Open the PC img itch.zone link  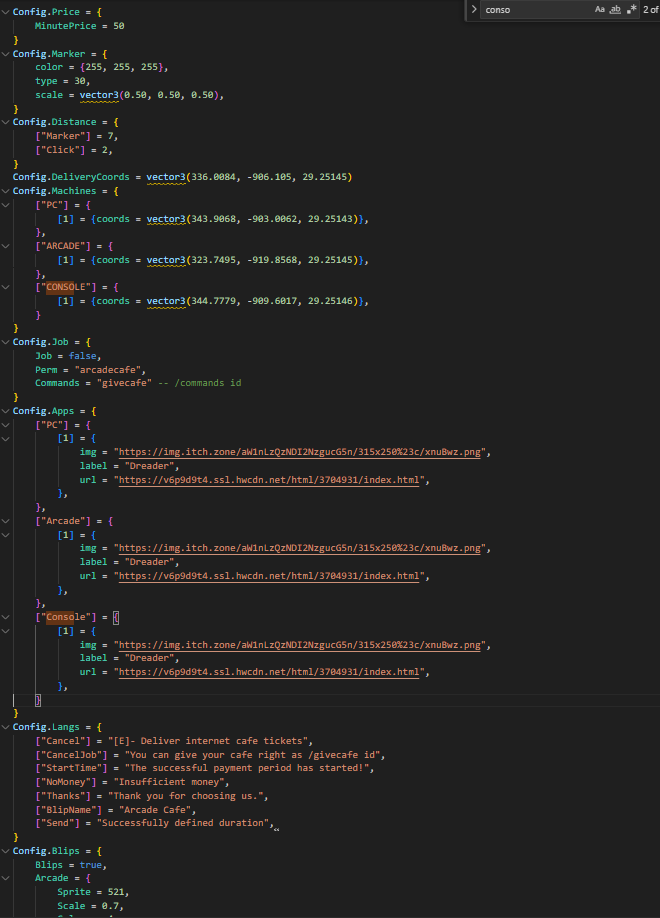(x=302, y=452)
